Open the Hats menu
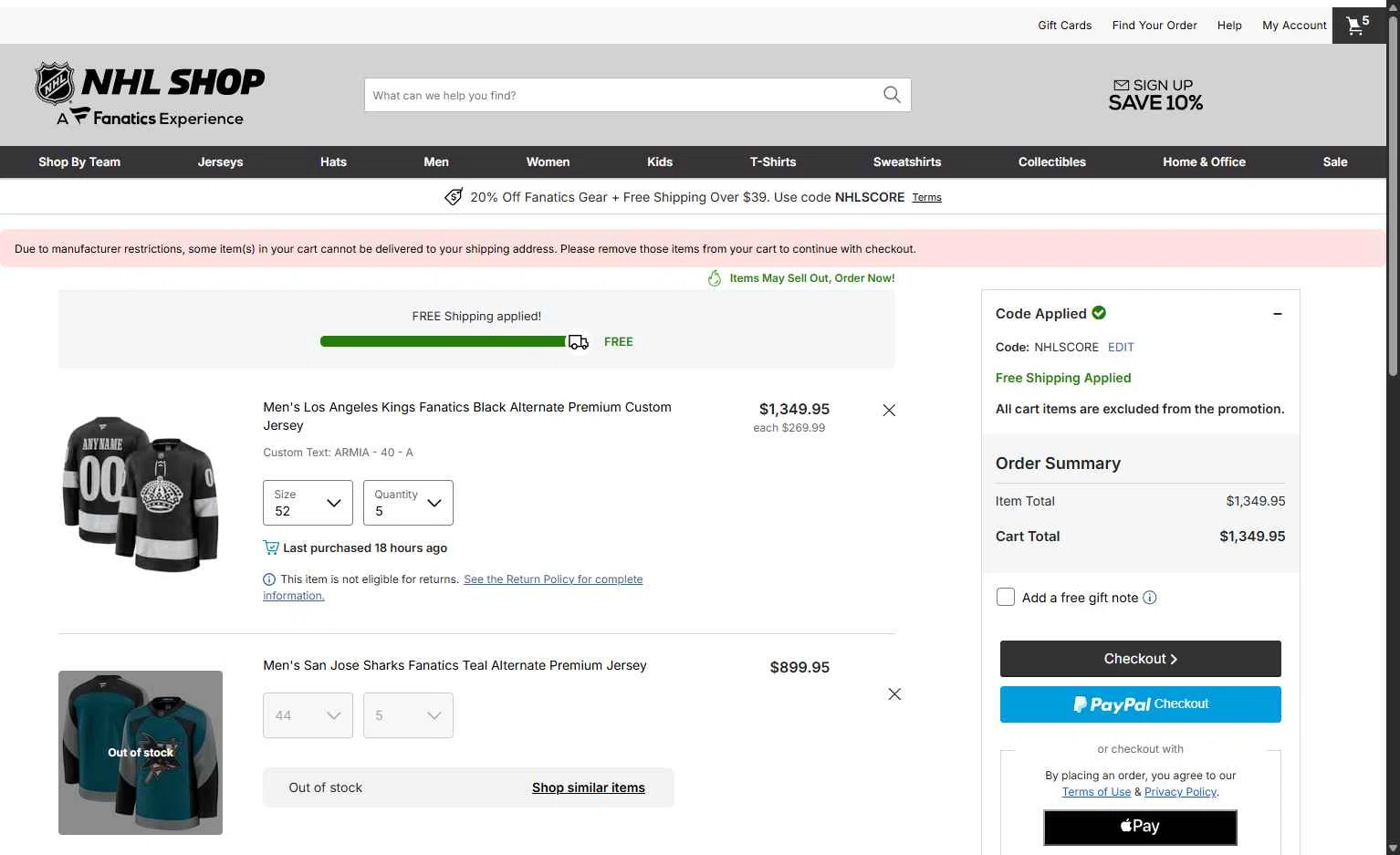This screenshot has height=855, width=1400. pos(333,162)
